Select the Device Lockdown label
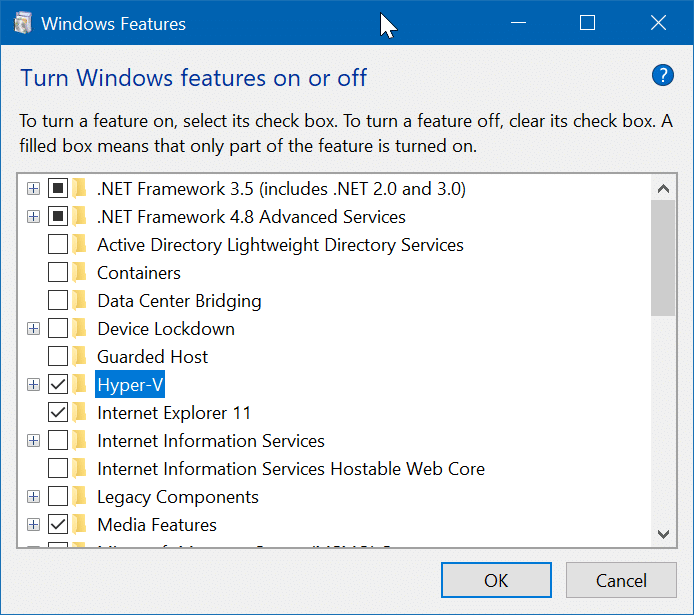694x615 pixels. pos(166,328)
